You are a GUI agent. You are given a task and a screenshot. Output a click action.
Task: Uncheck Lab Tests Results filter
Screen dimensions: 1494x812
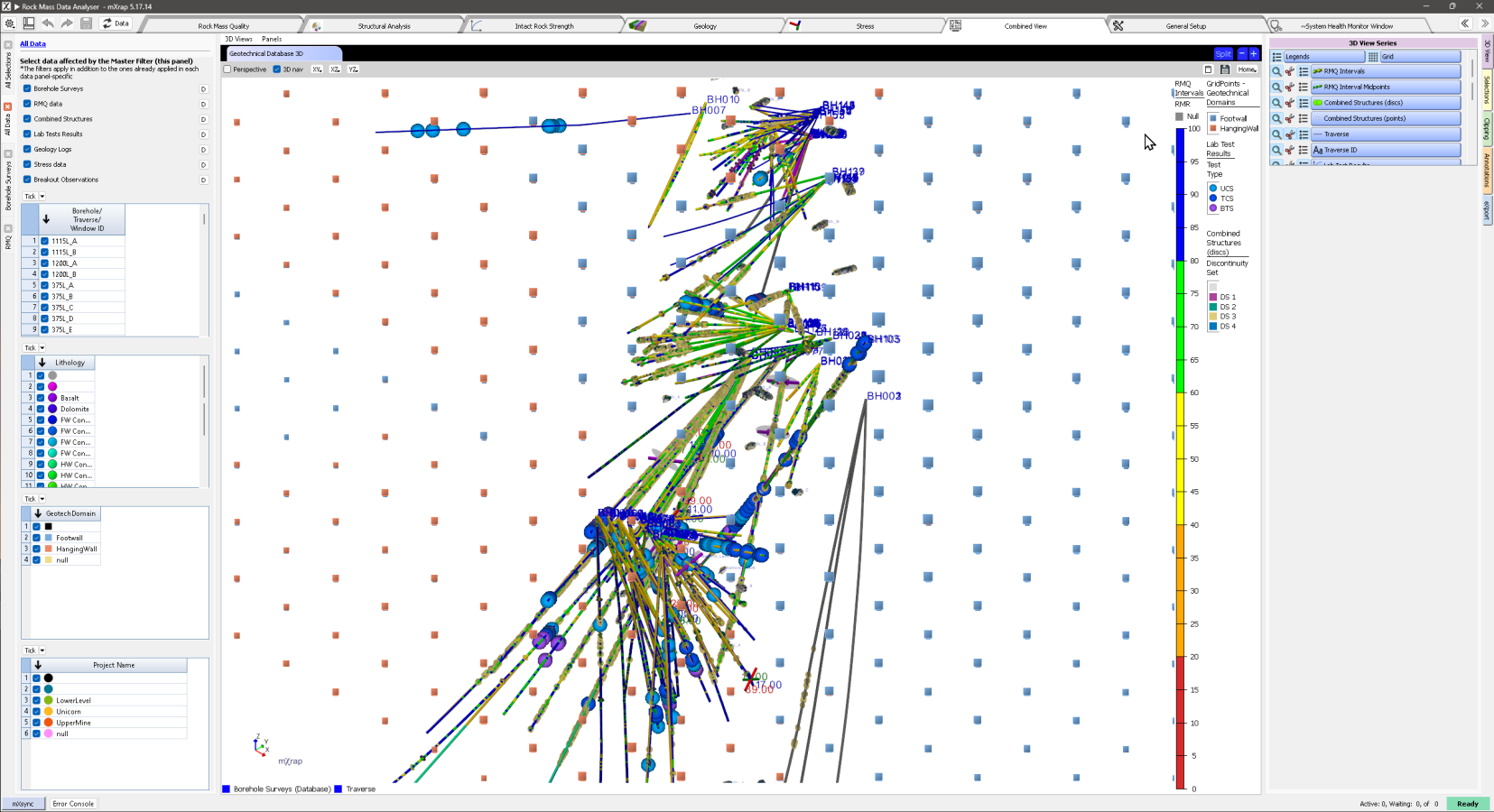(x=27, y=134)
